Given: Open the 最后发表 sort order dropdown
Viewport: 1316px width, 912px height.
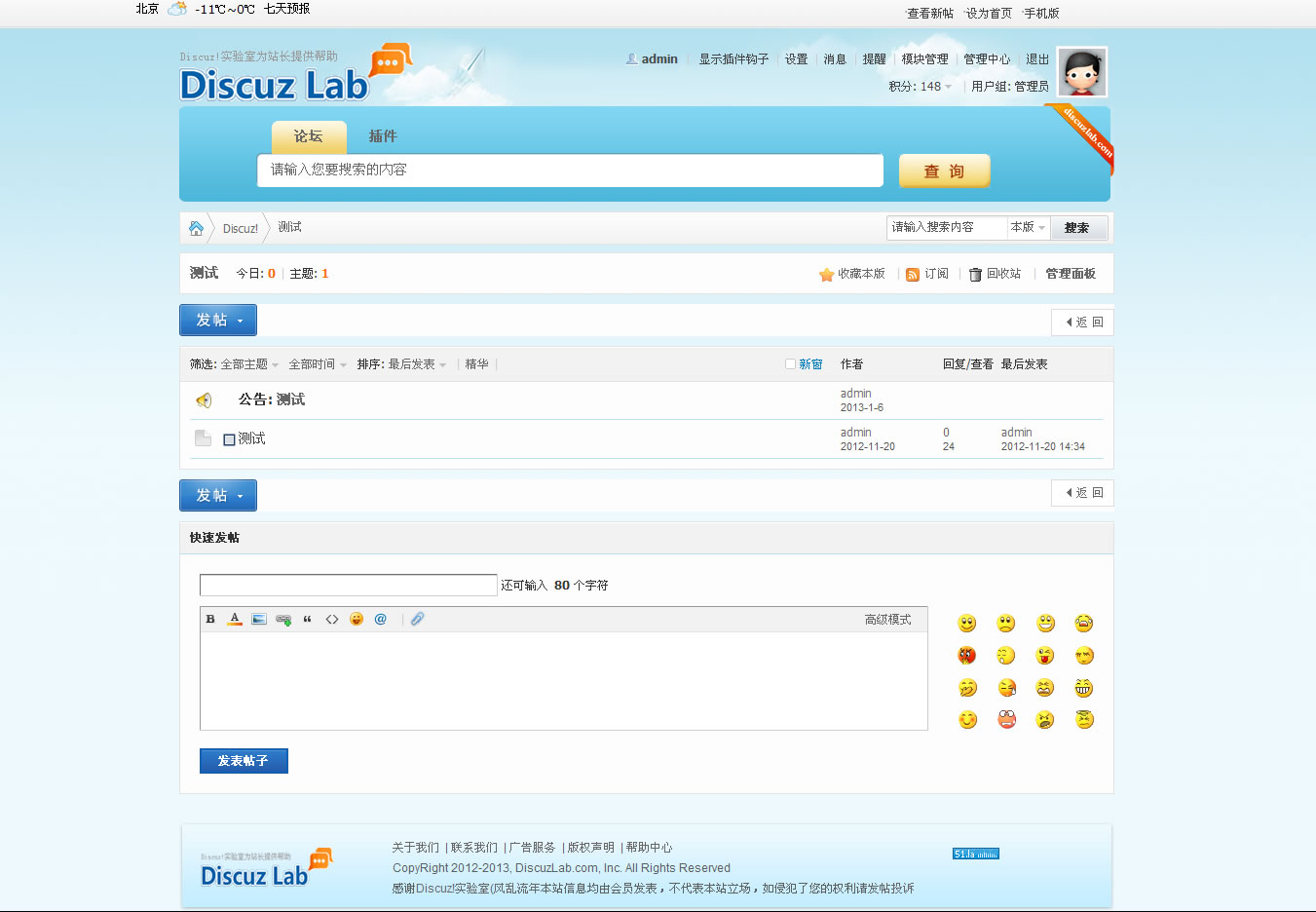Looking at the screenshot, I should point(417,364).
